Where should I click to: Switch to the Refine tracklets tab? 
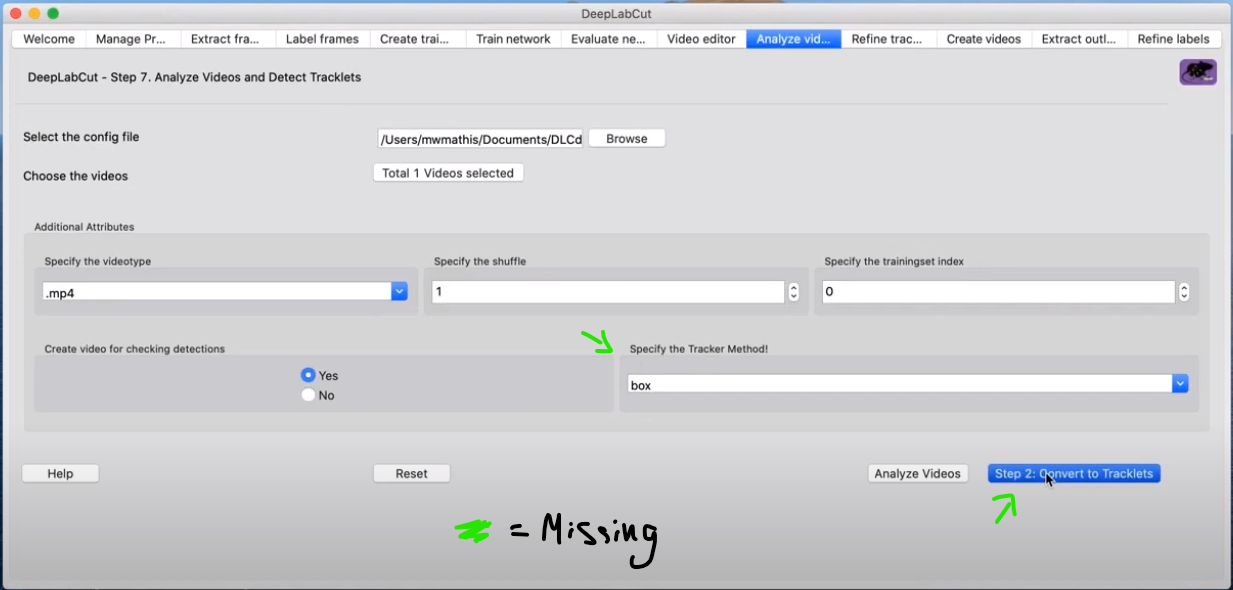(x=888, y=39)
